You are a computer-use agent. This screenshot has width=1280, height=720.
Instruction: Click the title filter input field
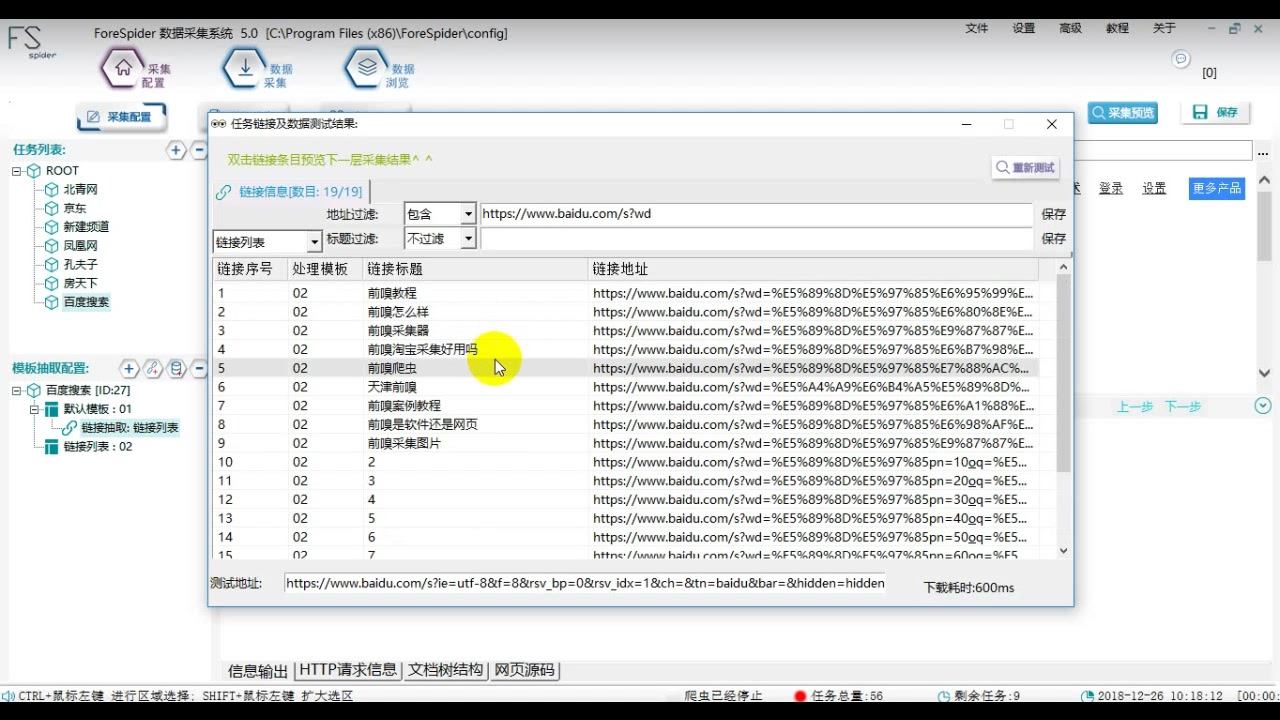756,239
